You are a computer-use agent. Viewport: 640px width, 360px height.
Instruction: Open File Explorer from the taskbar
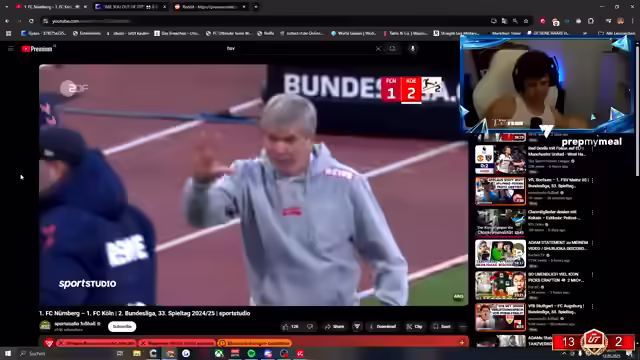pos(137,353)
